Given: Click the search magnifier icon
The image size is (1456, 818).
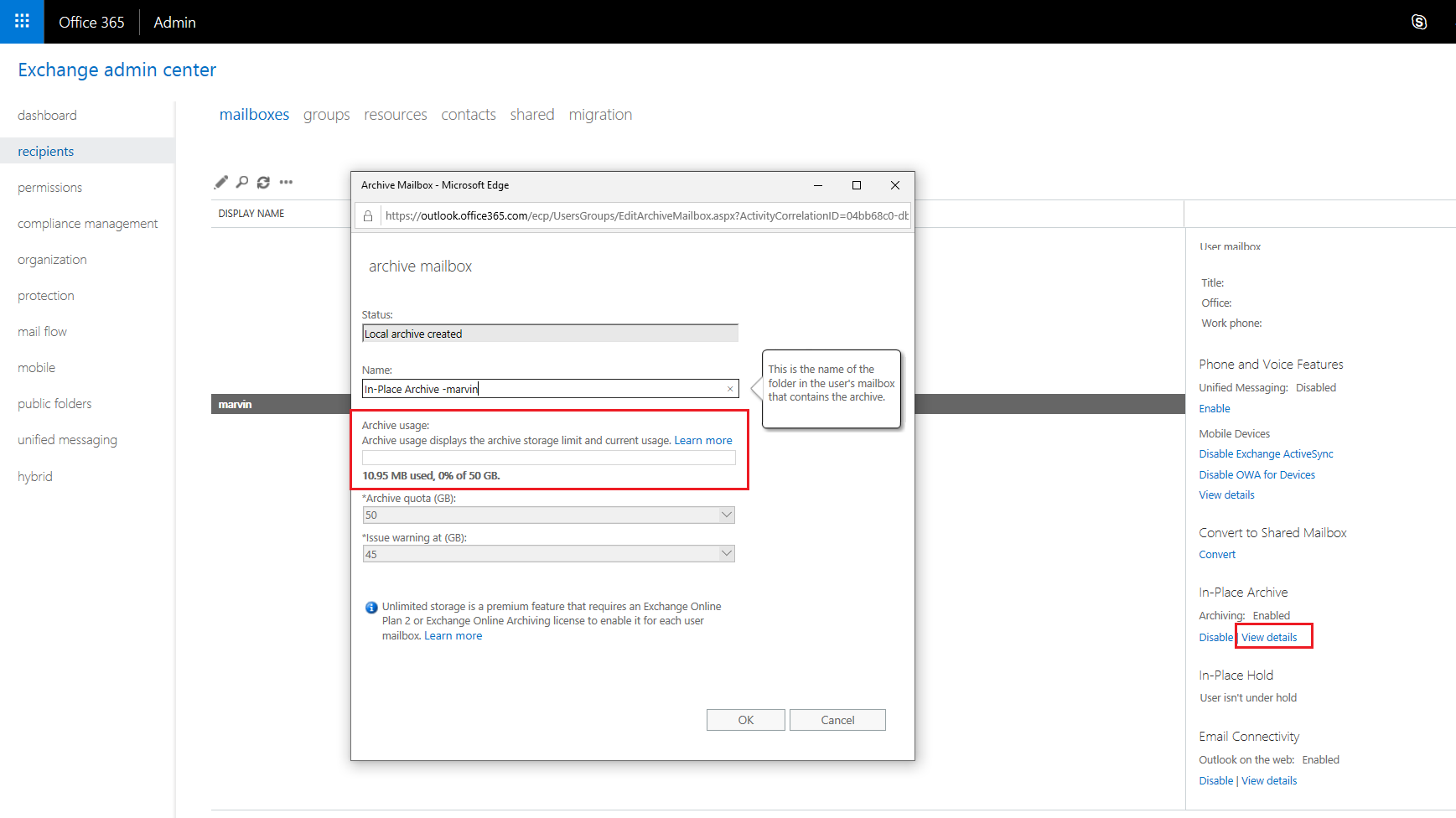Looking at the screenshot, I should coord(242,182).
